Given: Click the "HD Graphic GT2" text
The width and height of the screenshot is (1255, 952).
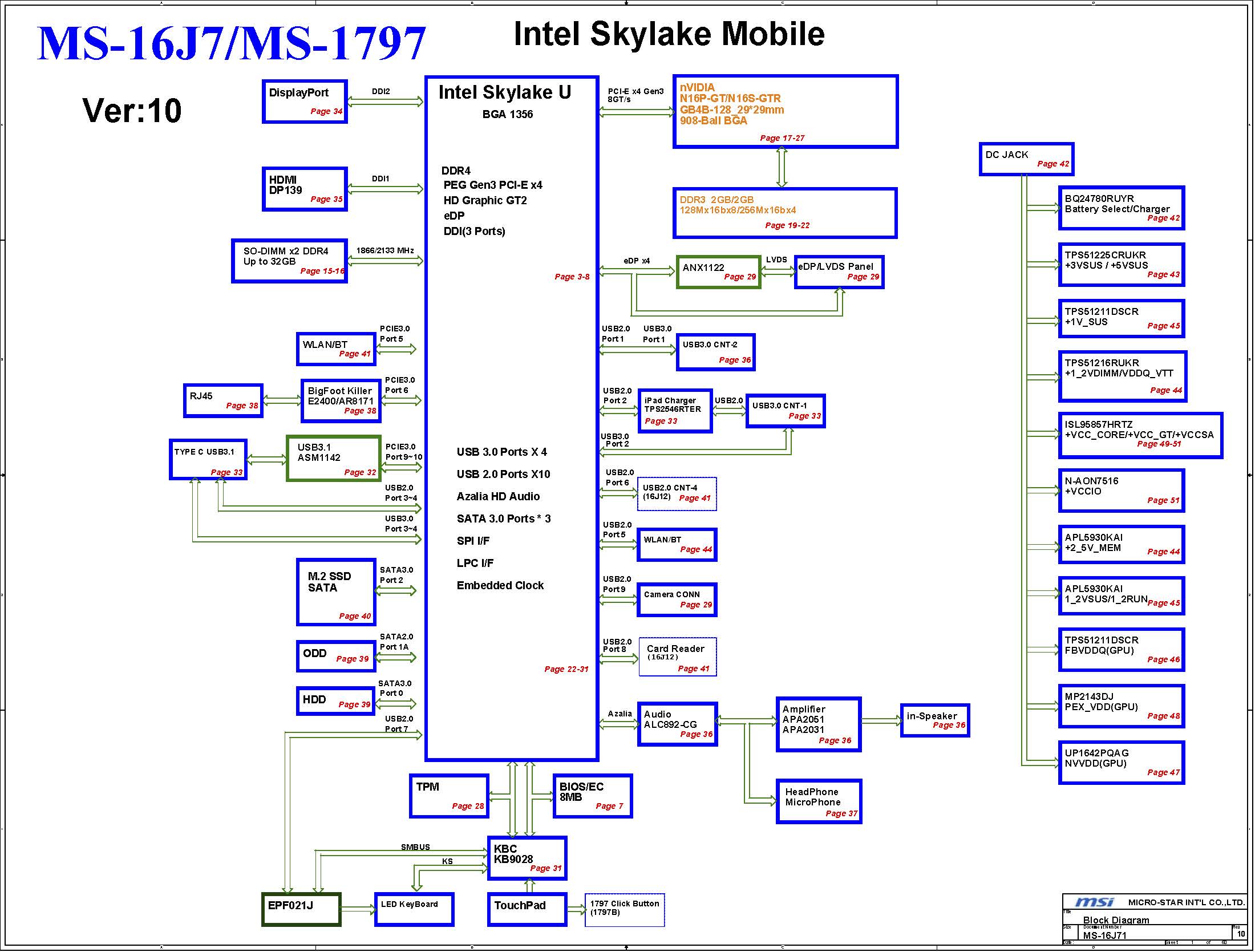Looking at the screenshot, I should pos(485,200).
